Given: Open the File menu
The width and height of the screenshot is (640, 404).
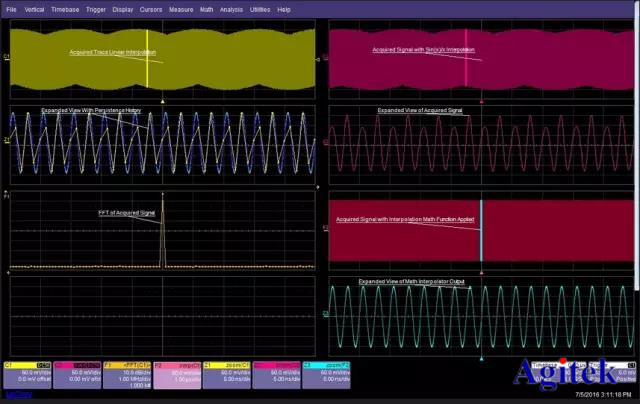Looking at the screenshot, I should (12, 9).
